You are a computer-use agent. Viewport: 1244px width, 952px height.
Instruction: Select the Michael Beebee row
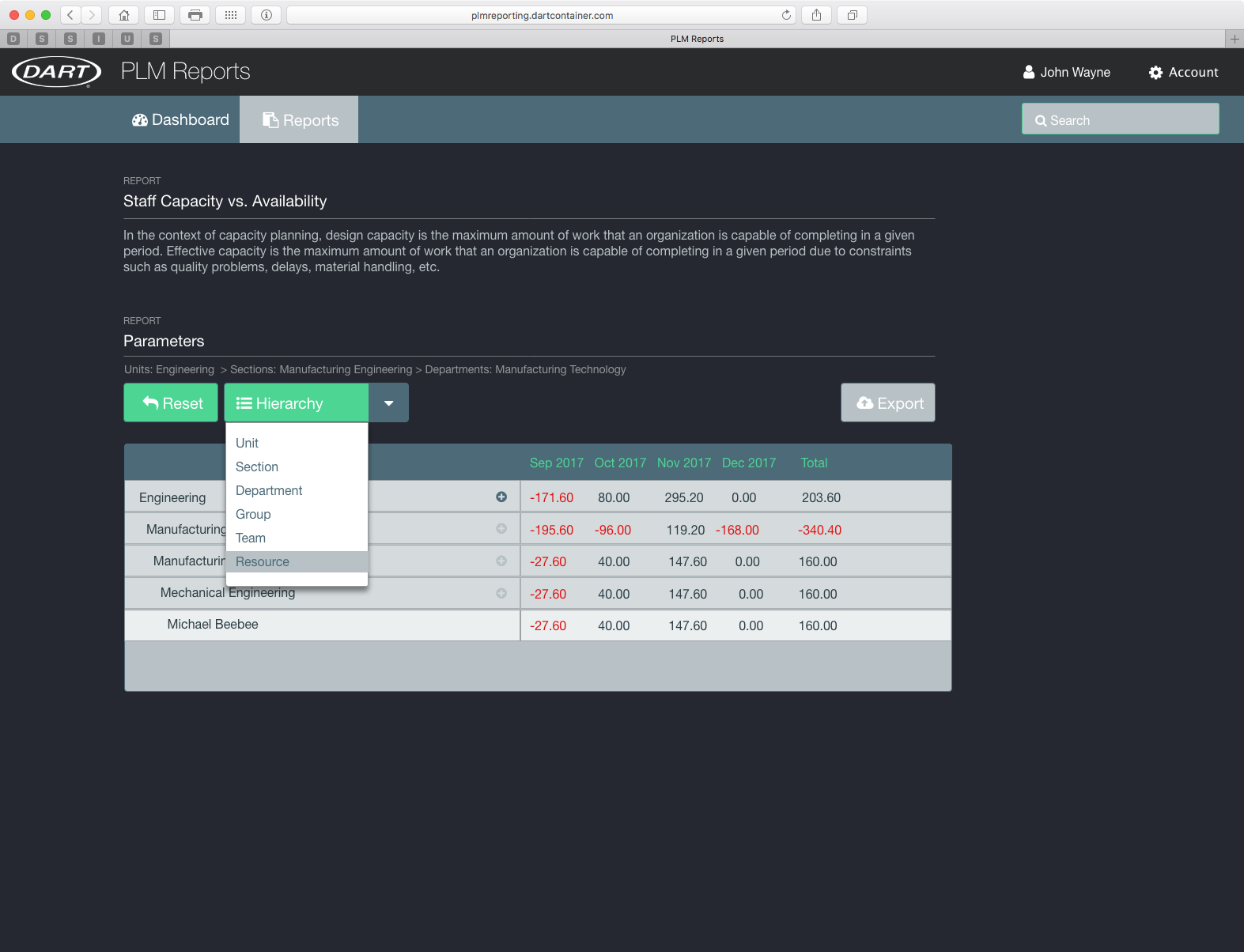pos(538,625)
